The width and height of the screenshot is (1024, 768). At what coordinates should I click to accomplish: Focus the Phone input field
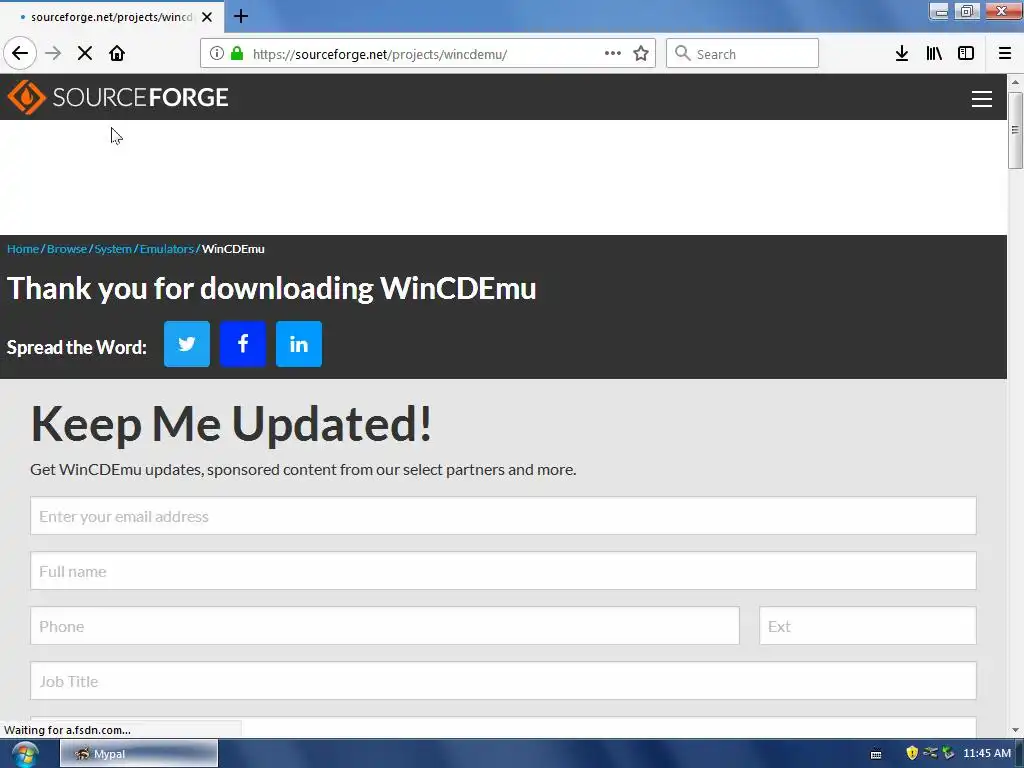point(385,626)
